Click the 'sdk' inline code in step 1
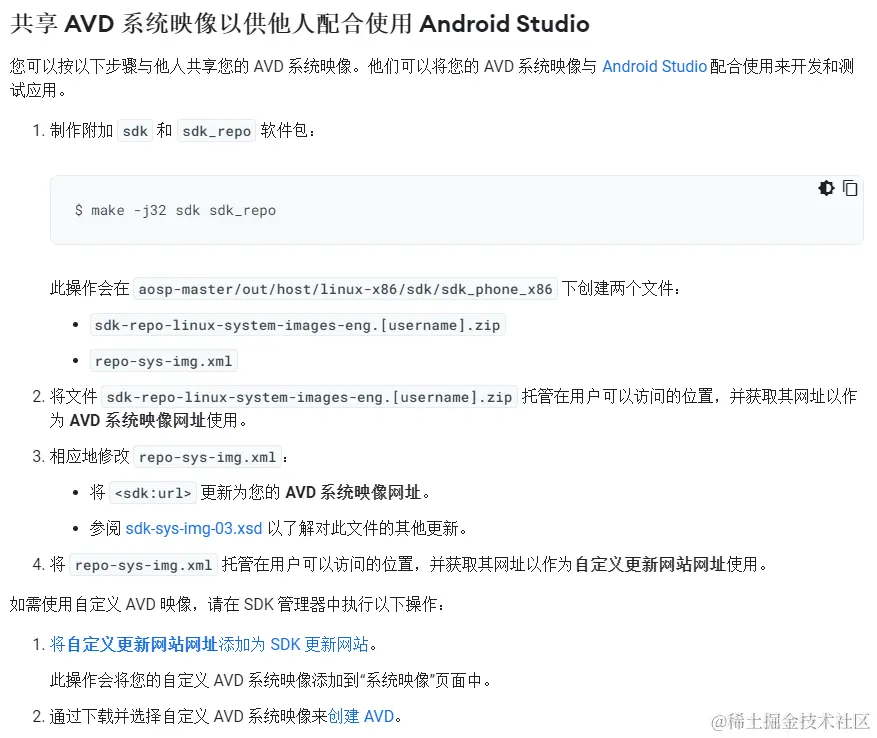Viewport: 877px width, 738px height. (135, 131)
